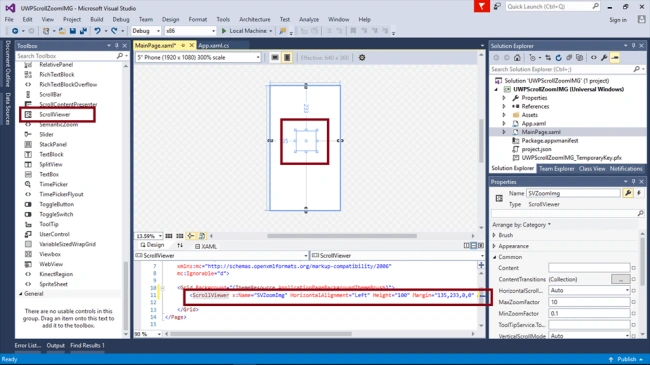Image resolution: width=650 pixels, height=365 pixels.
Task: Click the Redo arrow in the toolbar
Action: click(114, 31)
